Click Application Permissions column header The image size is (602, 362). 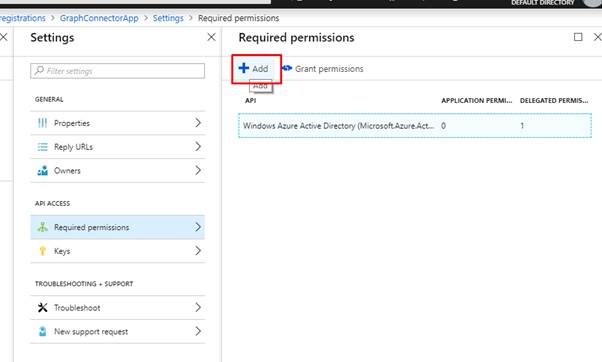[x=476, y=101]
